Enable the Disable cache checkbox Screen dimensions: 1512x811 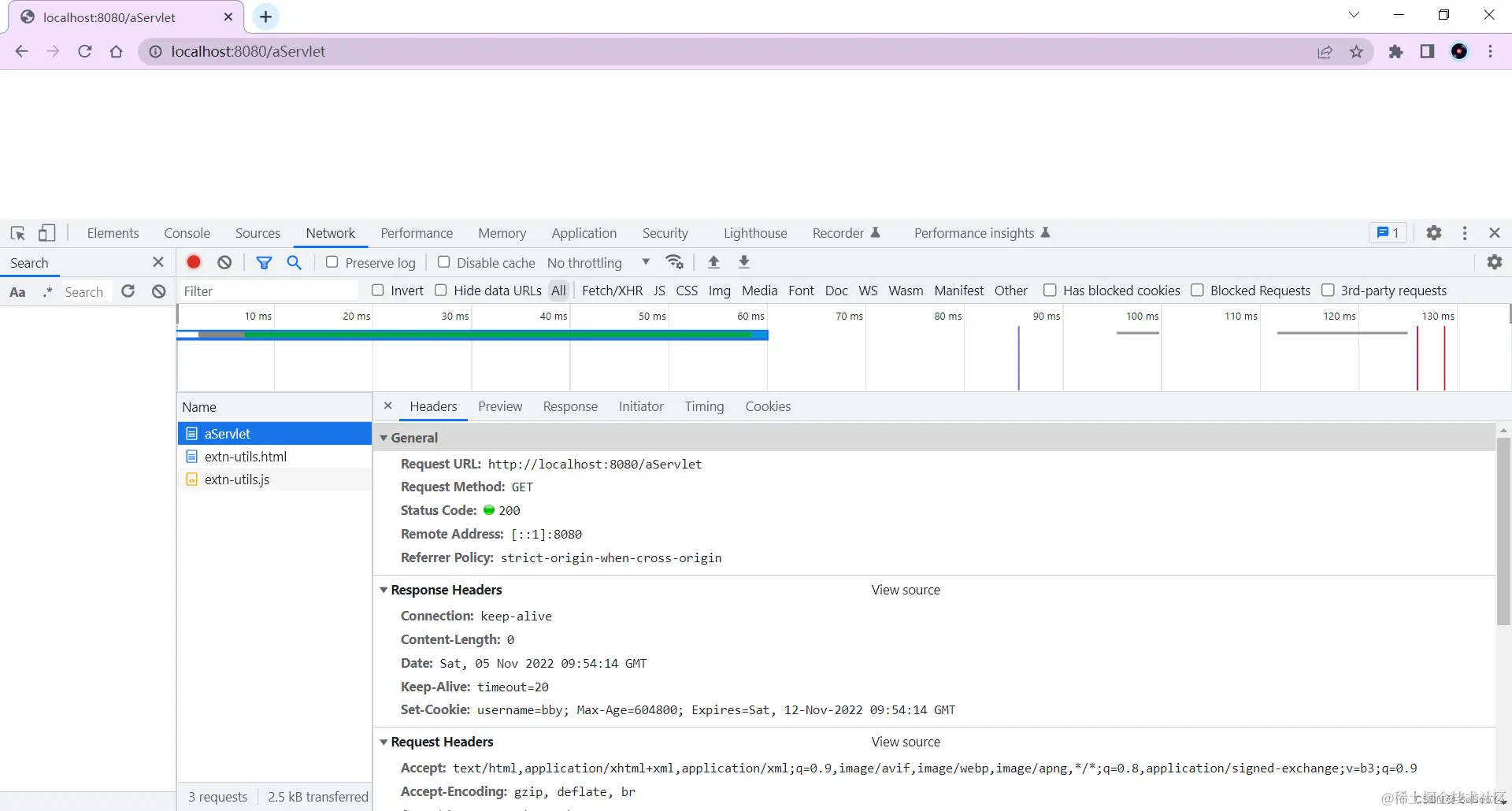tap(444, 262)
